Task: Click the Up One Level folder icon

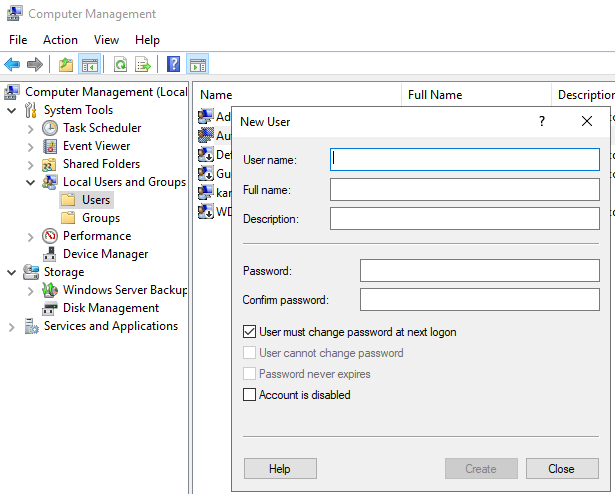Action: [66, 65]
